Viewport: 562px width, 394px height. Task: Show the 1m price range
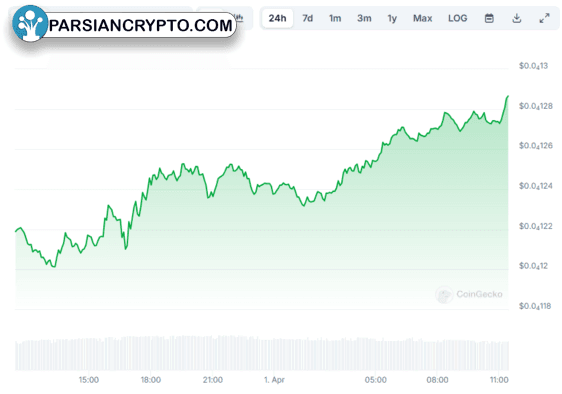[x=335, y=18]
